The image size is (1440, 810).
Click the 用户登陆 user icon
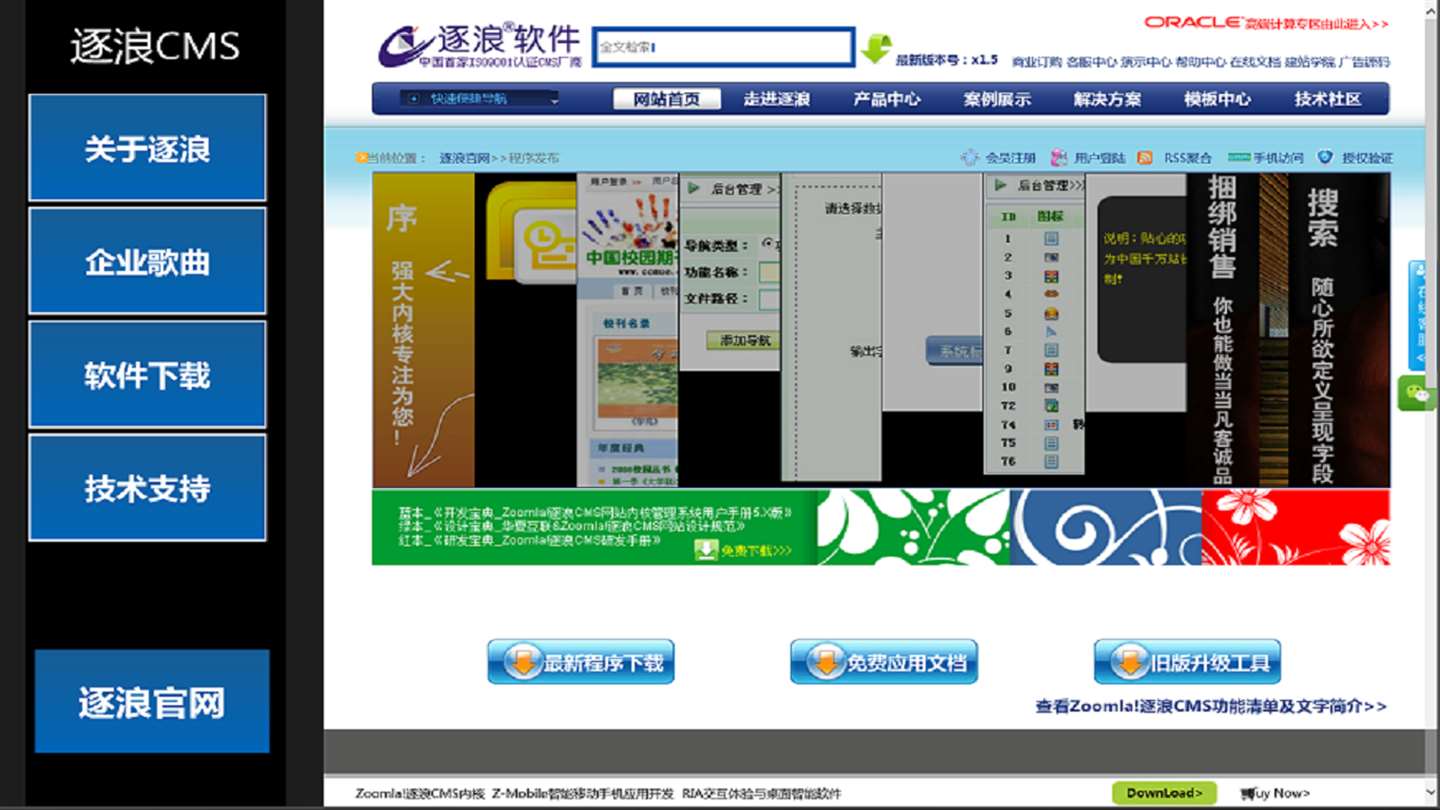(x=1058, y=158)
